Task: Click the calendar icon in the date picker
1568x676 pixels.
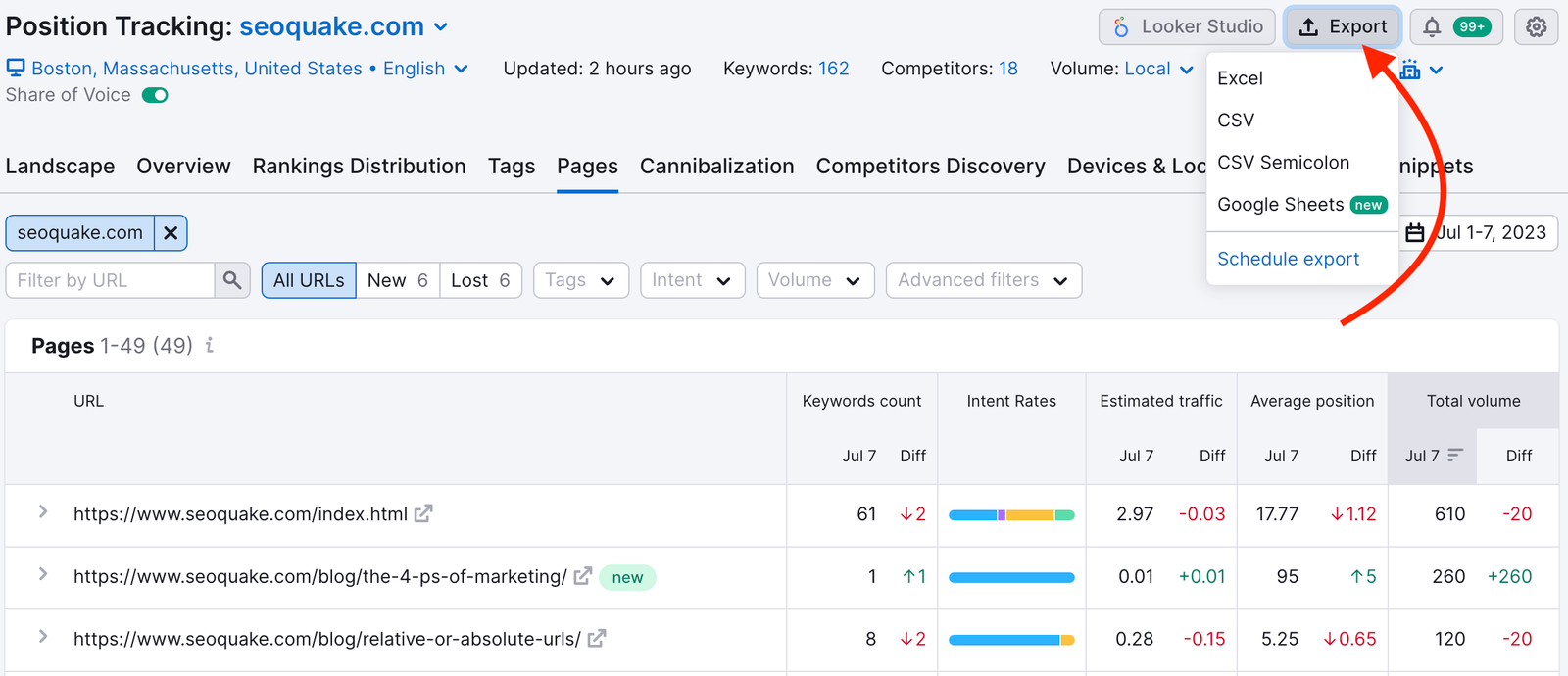Action: [x=1415, y=233]
